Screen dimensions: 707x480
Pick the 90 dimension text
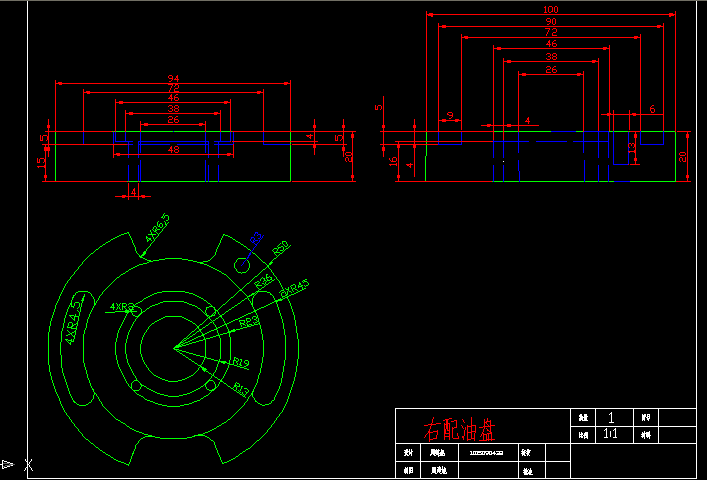550,21
